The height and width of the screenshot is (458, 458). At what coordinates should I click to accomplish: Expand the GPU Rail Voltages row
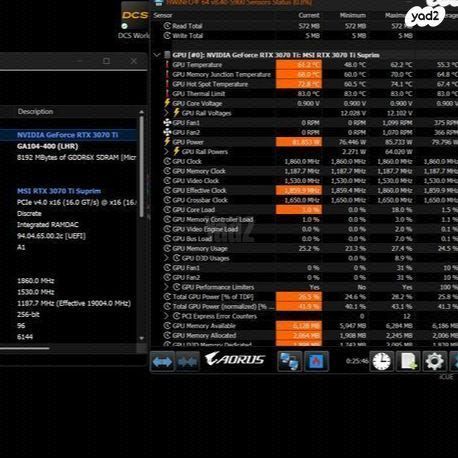(x=166, y=113)
